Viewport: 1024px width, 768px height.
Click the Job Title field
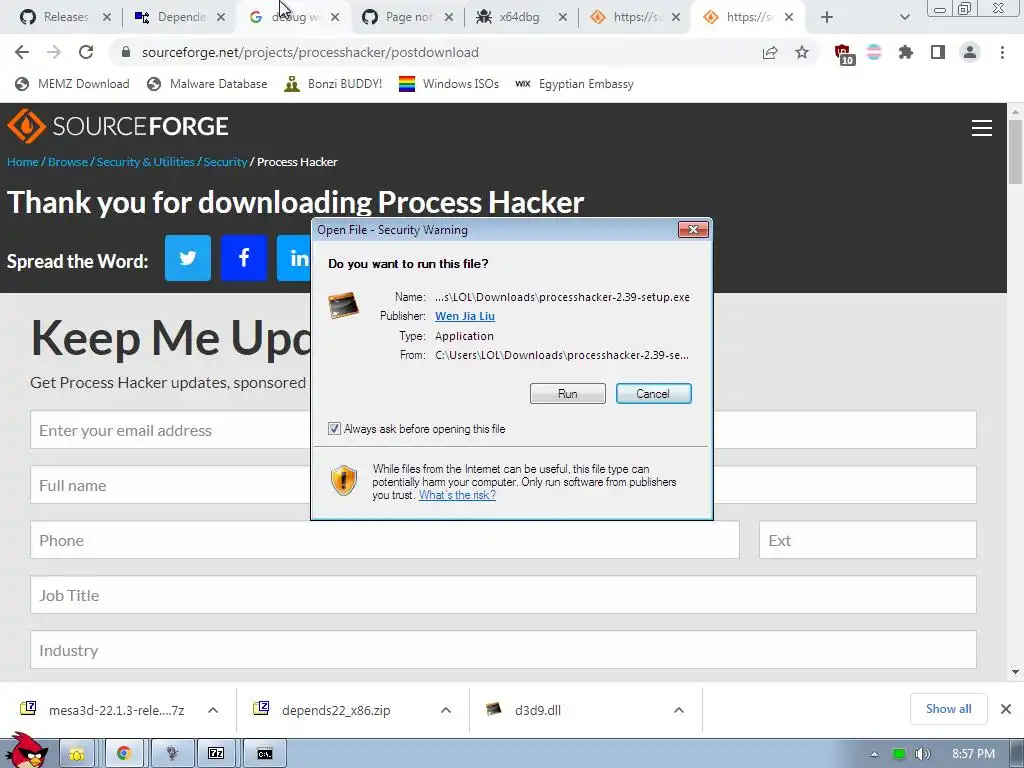point(504,594)
